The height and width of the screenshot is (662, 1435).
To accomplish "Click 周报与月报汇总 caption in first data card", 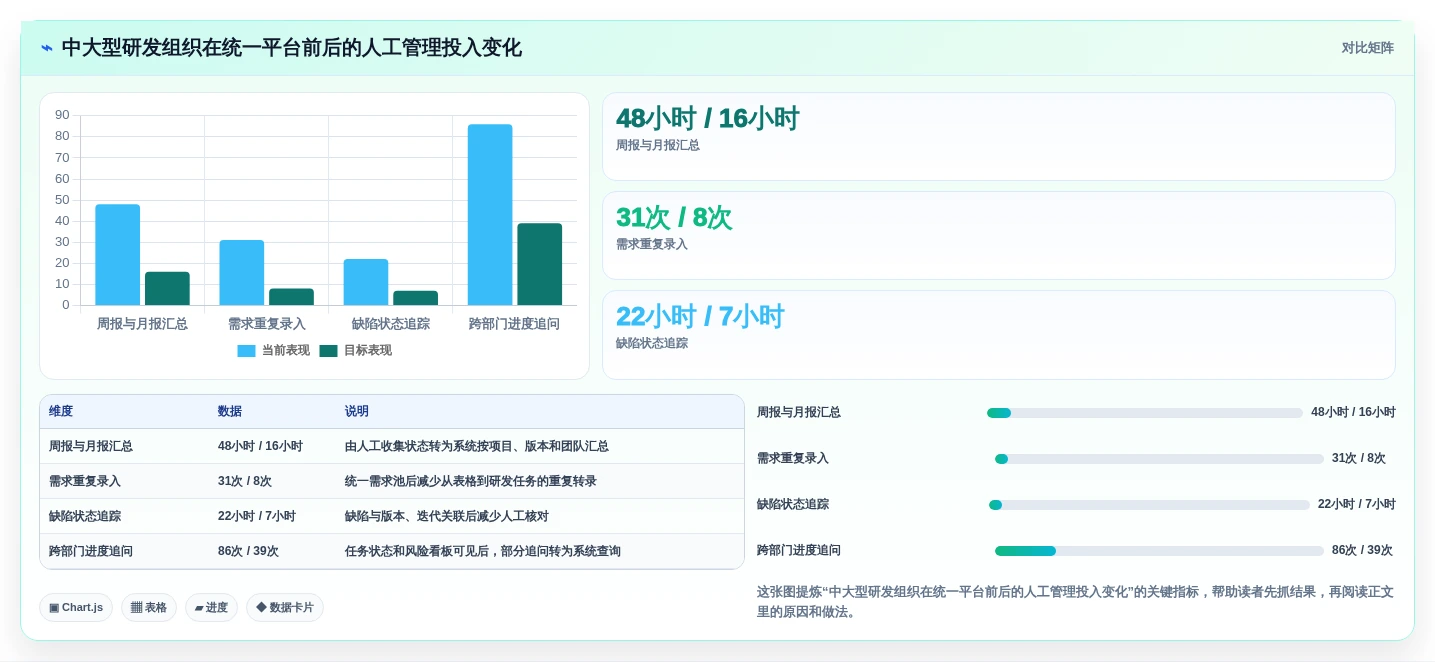I will coord(658,146).
